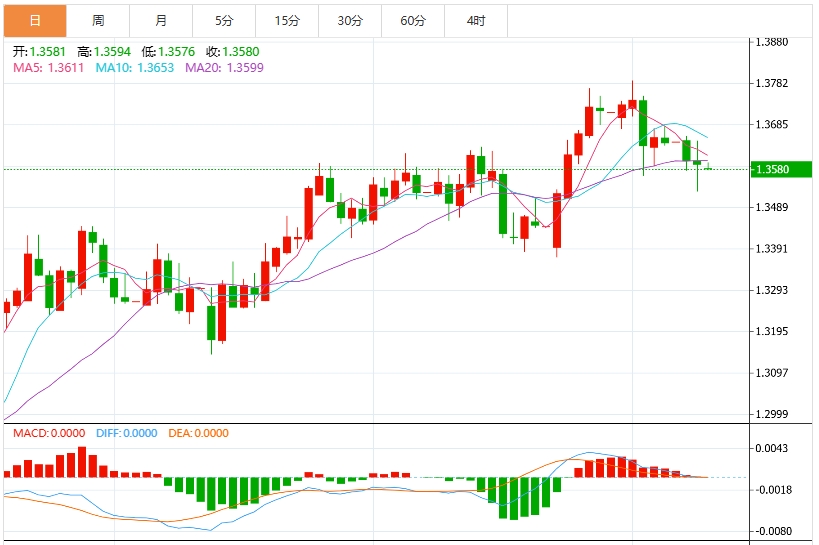The height and width of the screenshot is (545, 819).
Task: Open the 5分 interval chart
Action: pyautogui.click(x=224, y=20)
